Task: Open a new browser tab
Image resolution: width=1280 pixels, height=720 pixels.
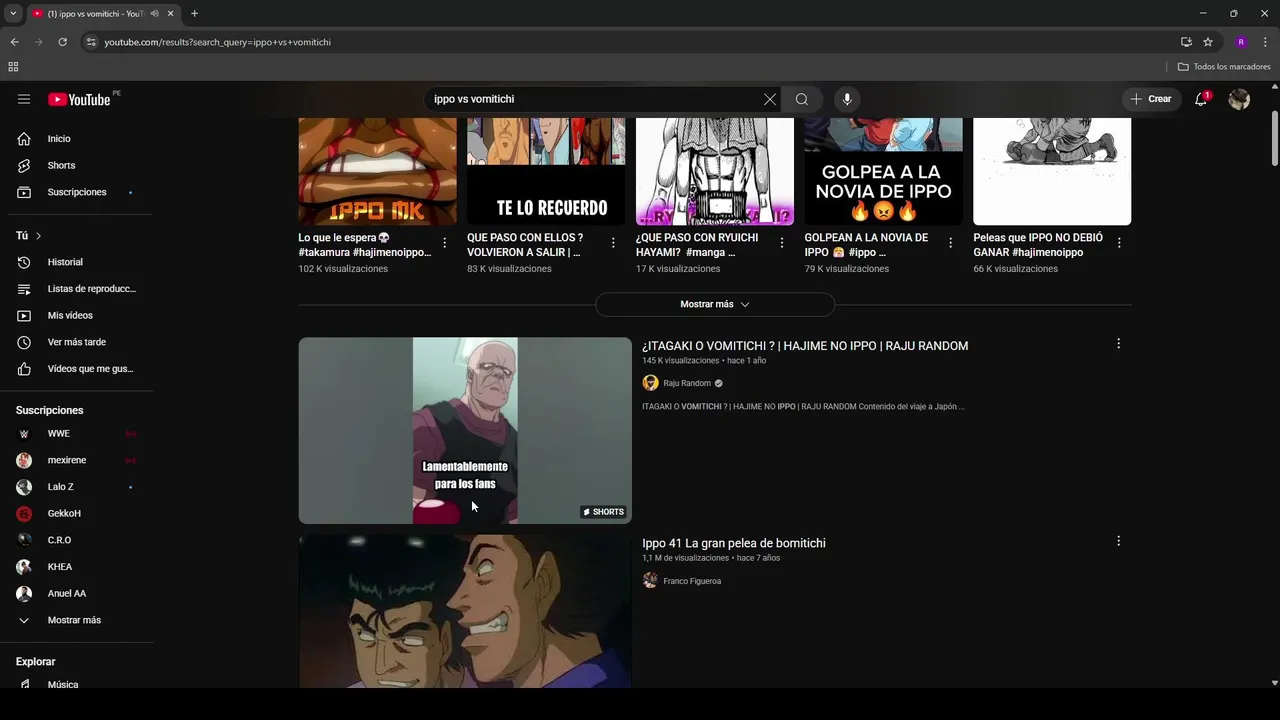Action: [194, 13]
